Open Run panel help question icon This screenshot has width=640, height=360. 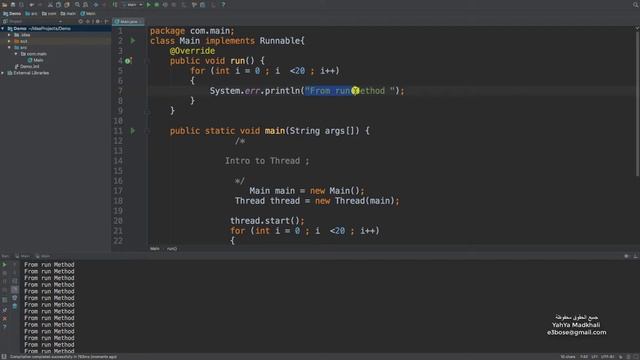tap(4, 327)
